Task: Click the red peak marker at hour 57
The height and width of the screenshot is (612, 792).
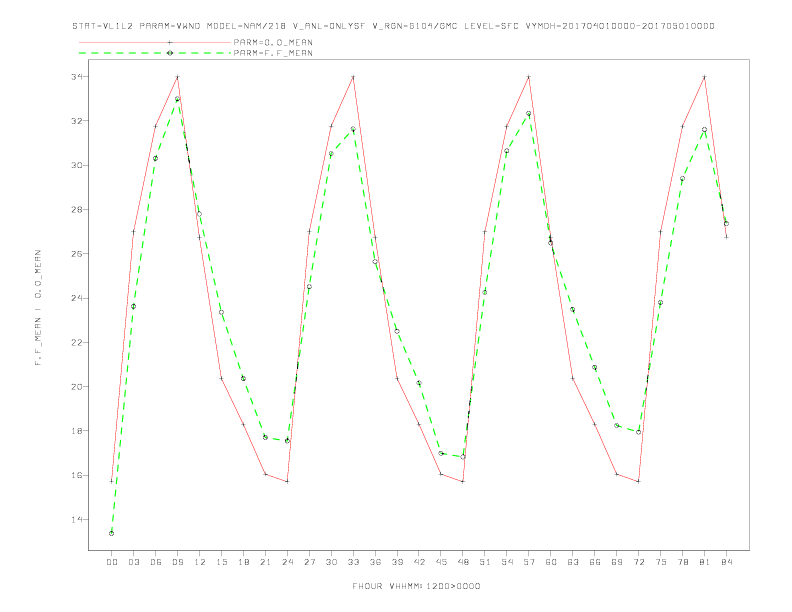Action: click(529, 77)
